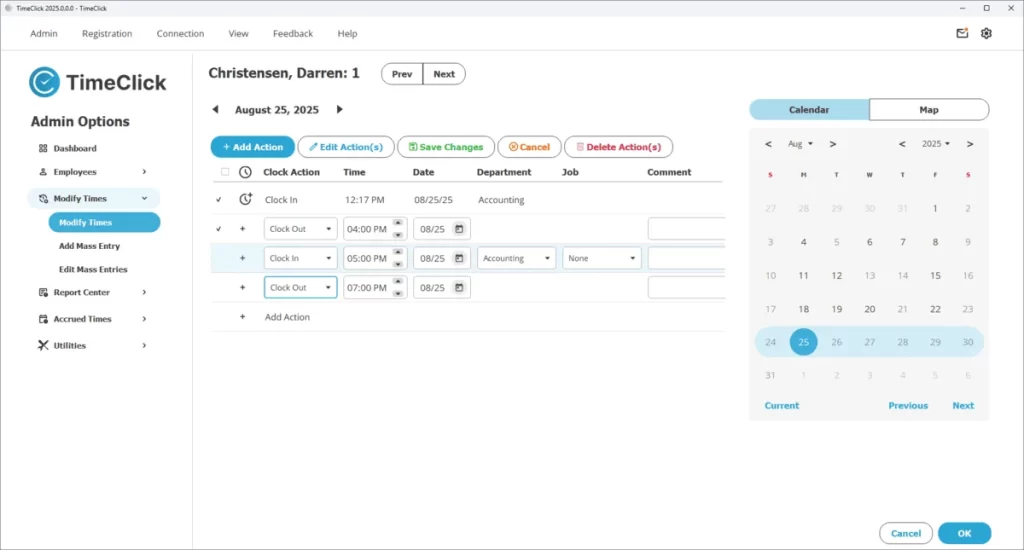Open date picker icon in 04:00 PM row
Image resolution: width=1024 pixels, height=550 pixels.
click(458, 229)
